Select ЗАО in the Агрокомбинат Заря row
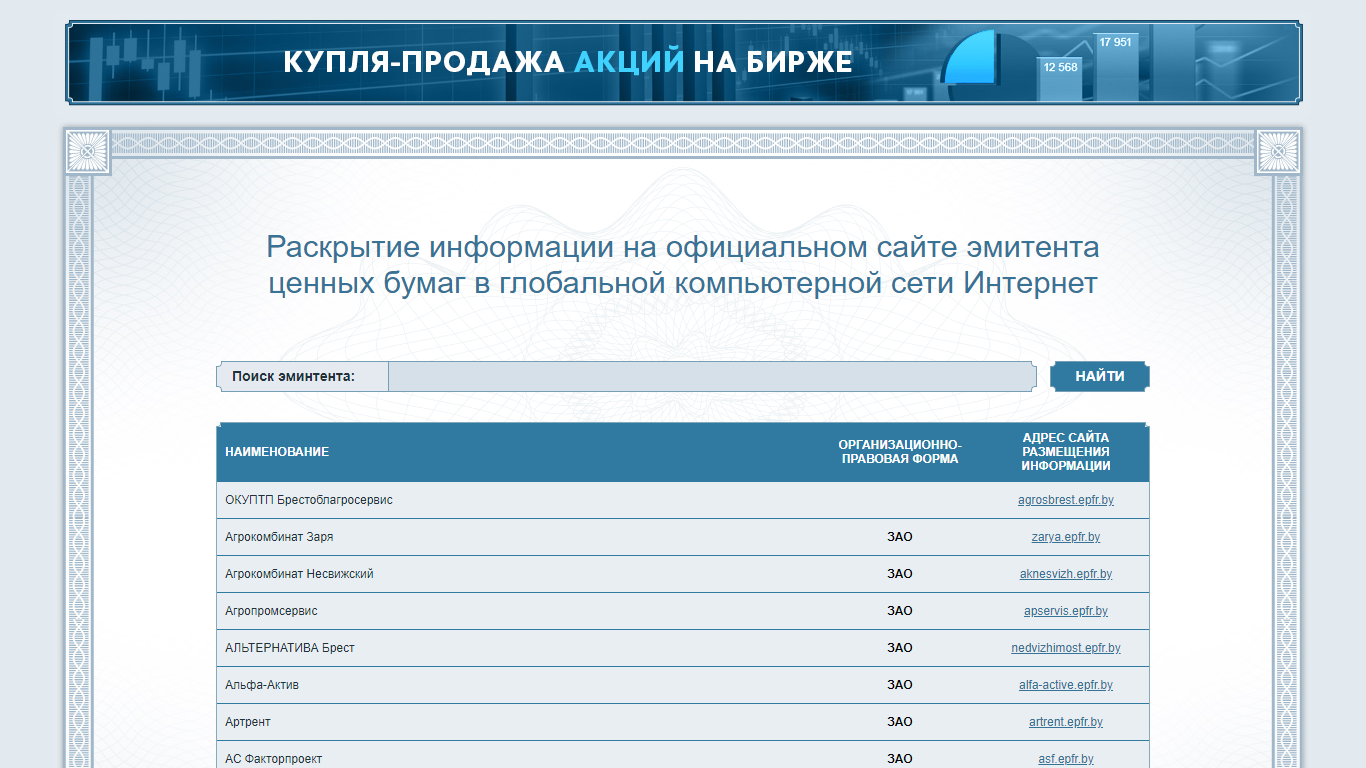Image resolution: width=1366 pixels, height=768 pixels. (x=900, y=537)
